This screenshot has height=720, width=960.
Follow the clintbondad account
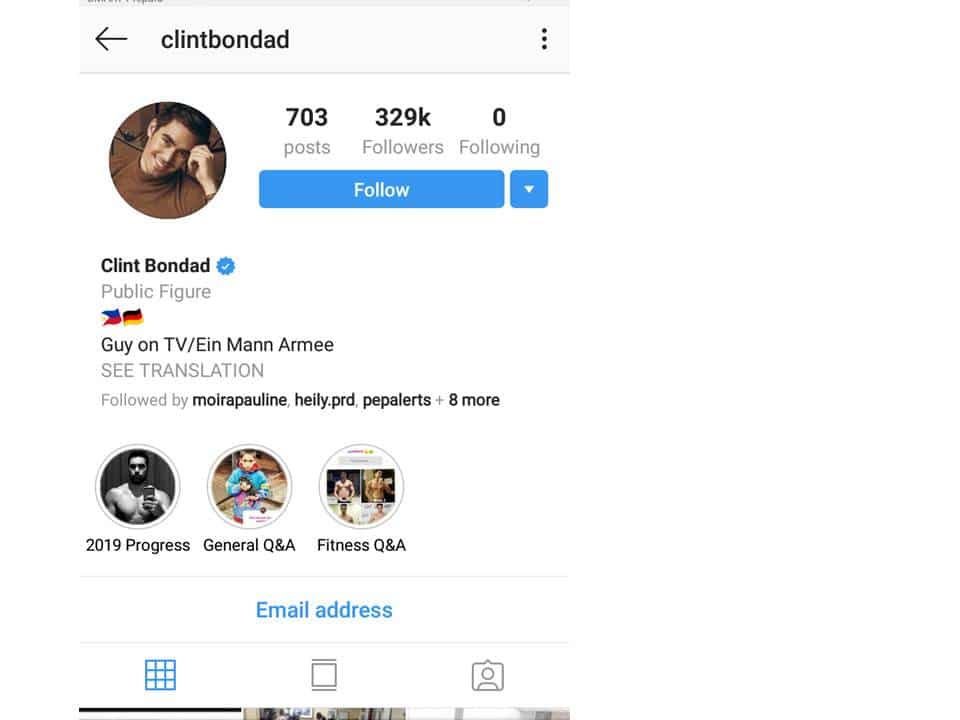[x=381, y=189]
